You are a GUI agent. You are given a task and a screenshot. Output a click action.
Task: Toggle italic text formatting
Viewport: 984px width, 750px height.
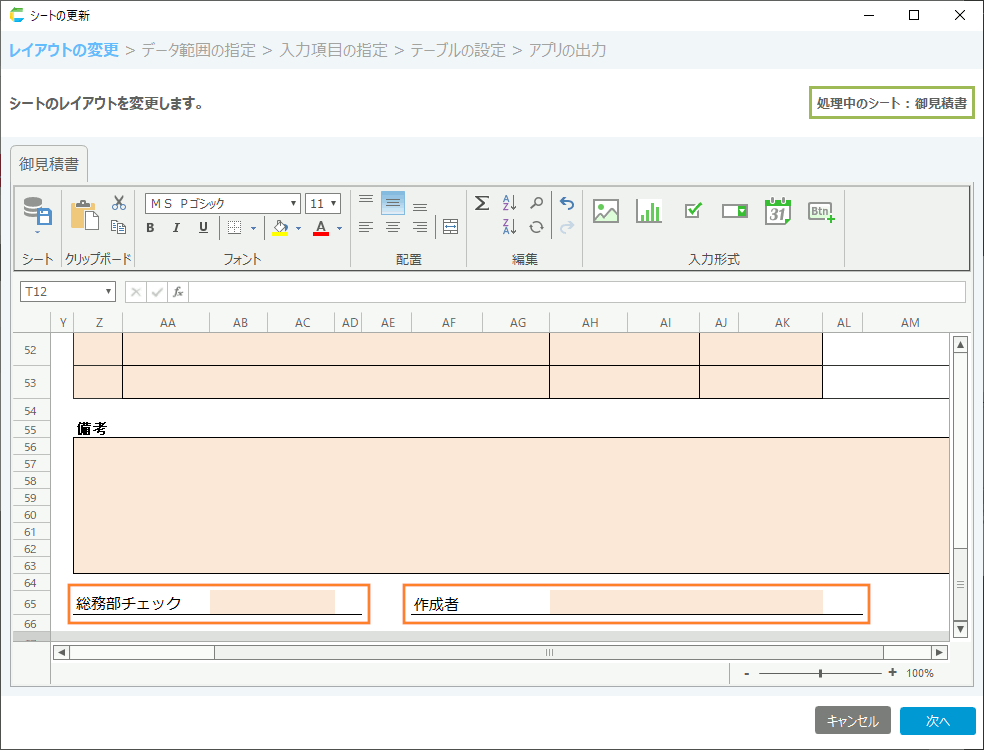click(176, 228)
